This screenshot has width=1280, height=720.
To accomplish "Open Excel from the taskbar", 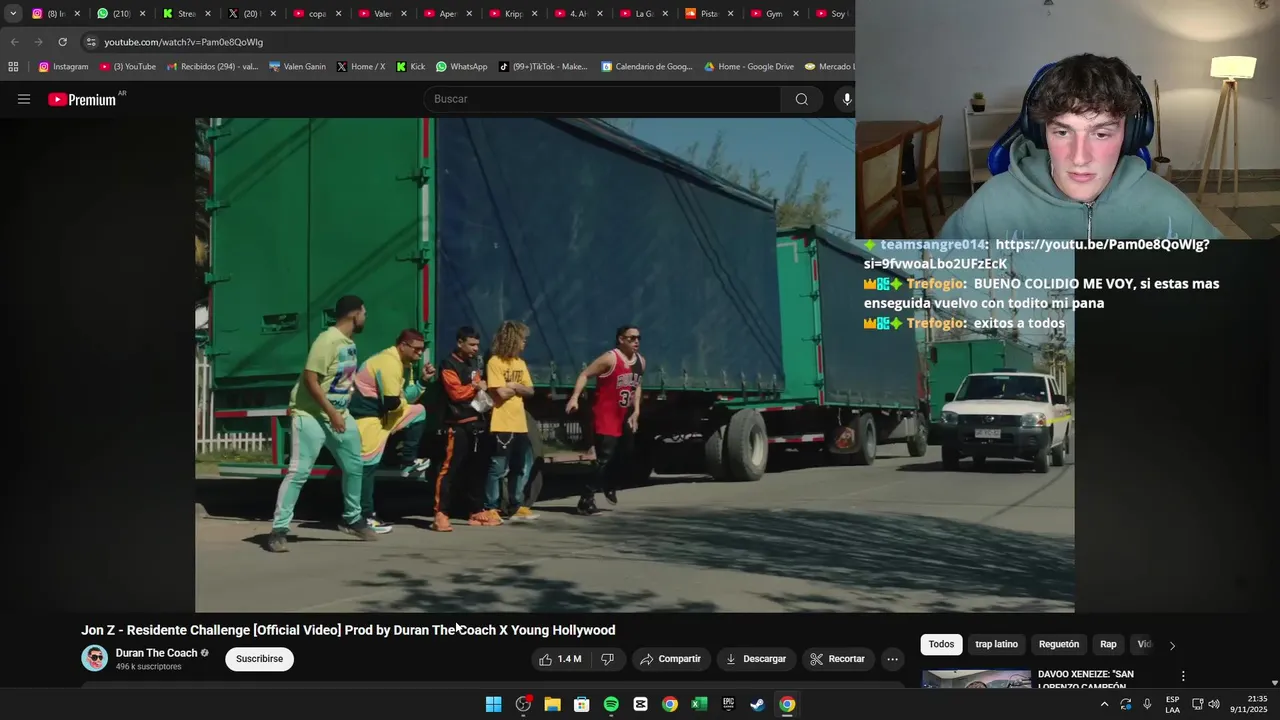I will 699,704.
